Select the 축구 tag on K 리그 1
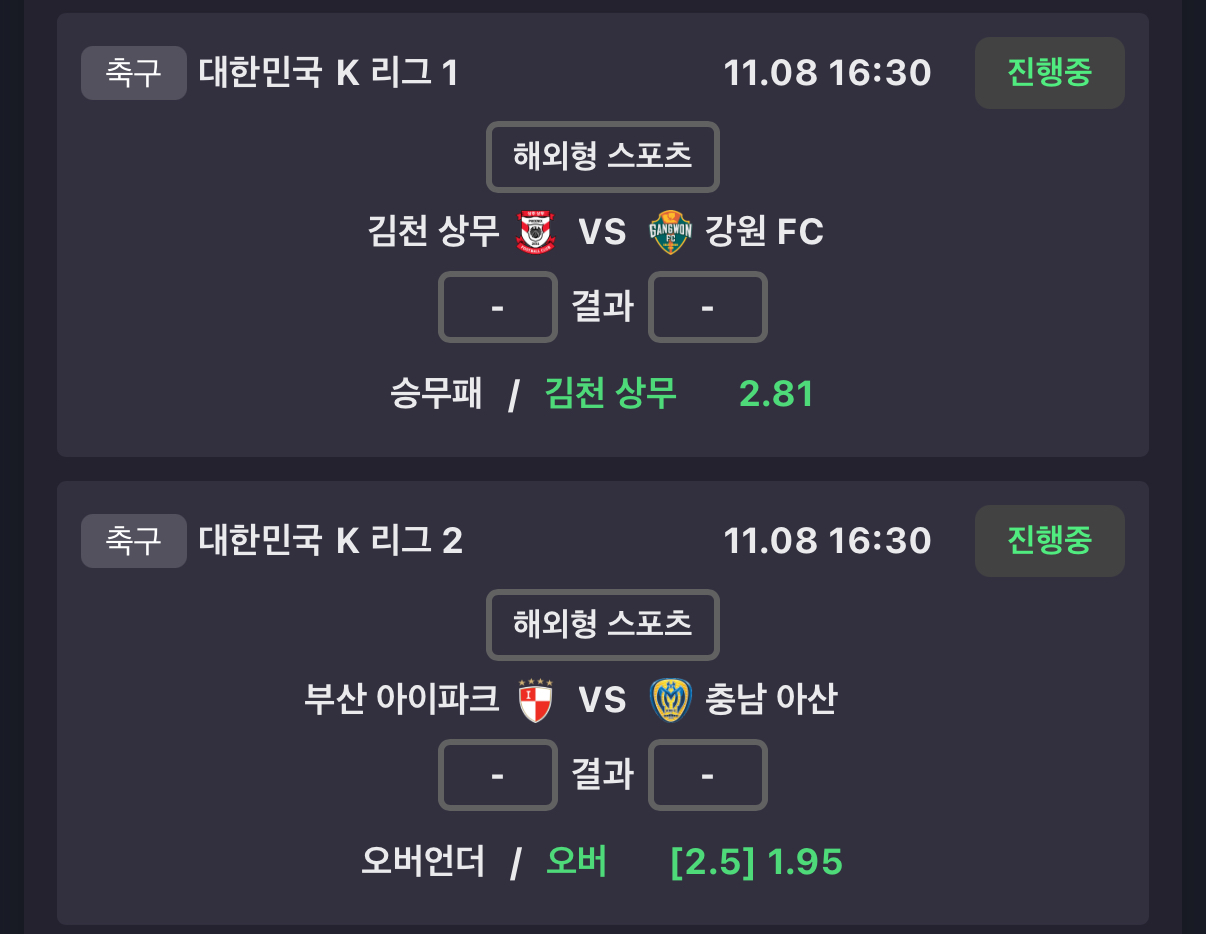 (133, 73)
